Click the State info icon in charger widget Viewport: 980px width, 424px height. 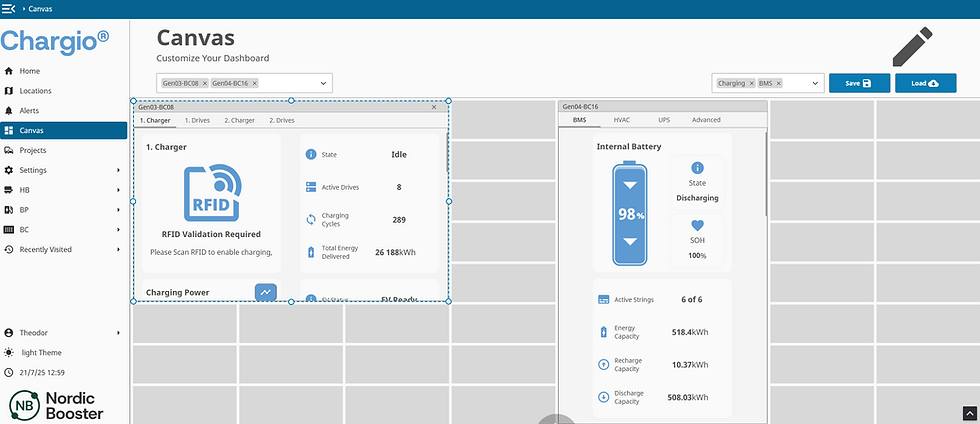311,154
